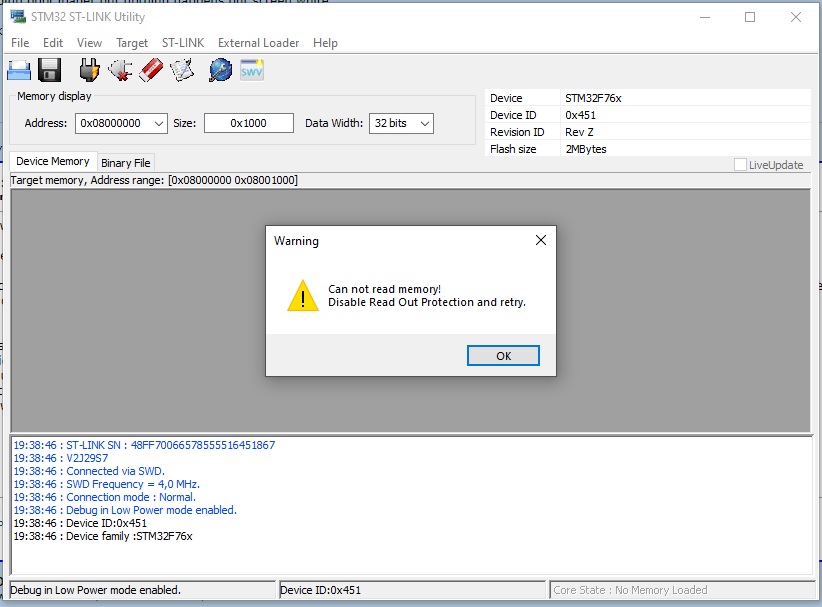Click the ST-LINK SN log line
Image resolution: width=822 pixels, height=607 pixels.
click(144, 445)
